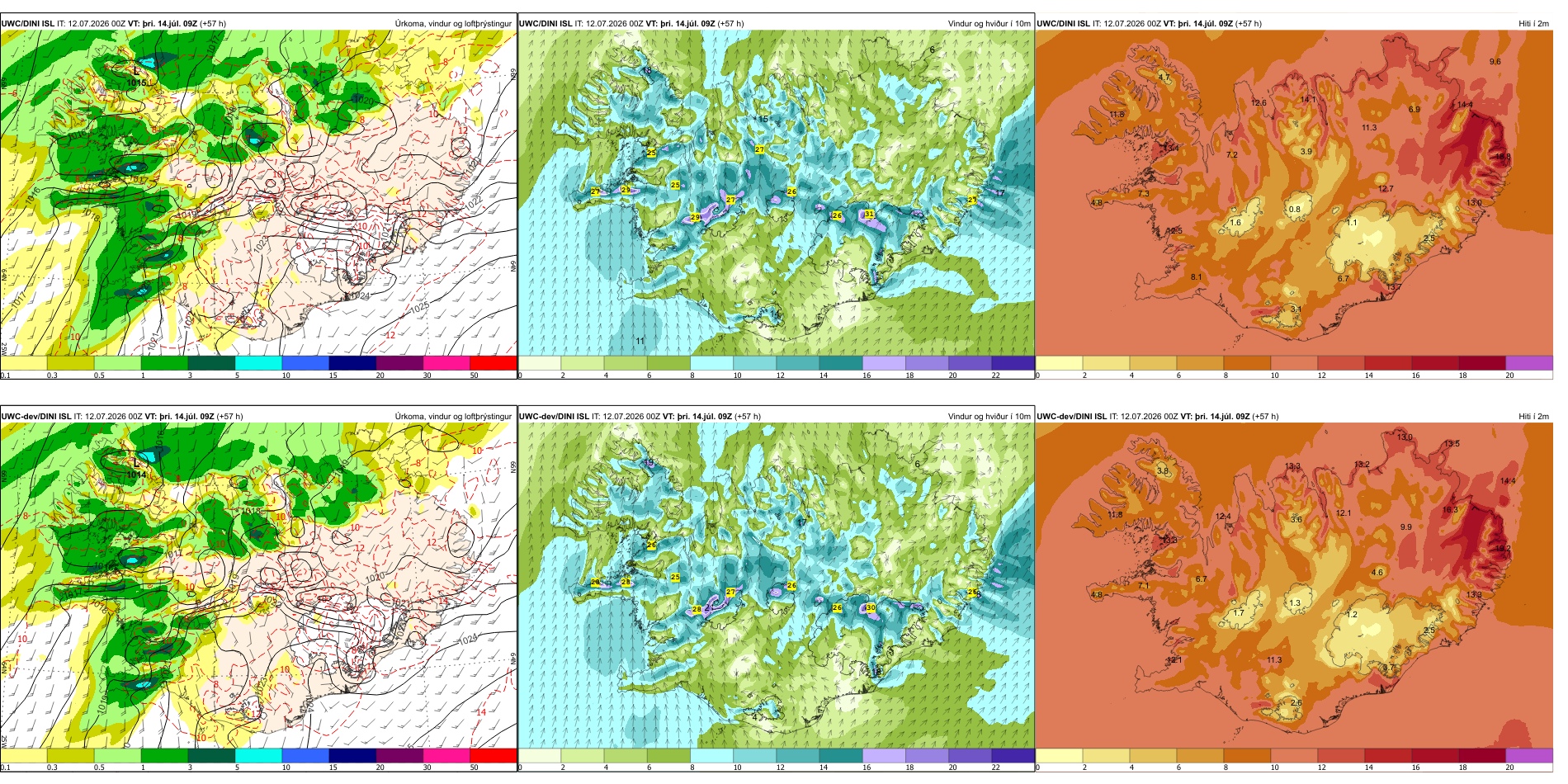Click the '1.7' temperature value on UWC-dev map
Viewport: 1568px width, 784px height.
pyautogui.click(x=1238, y=613)
